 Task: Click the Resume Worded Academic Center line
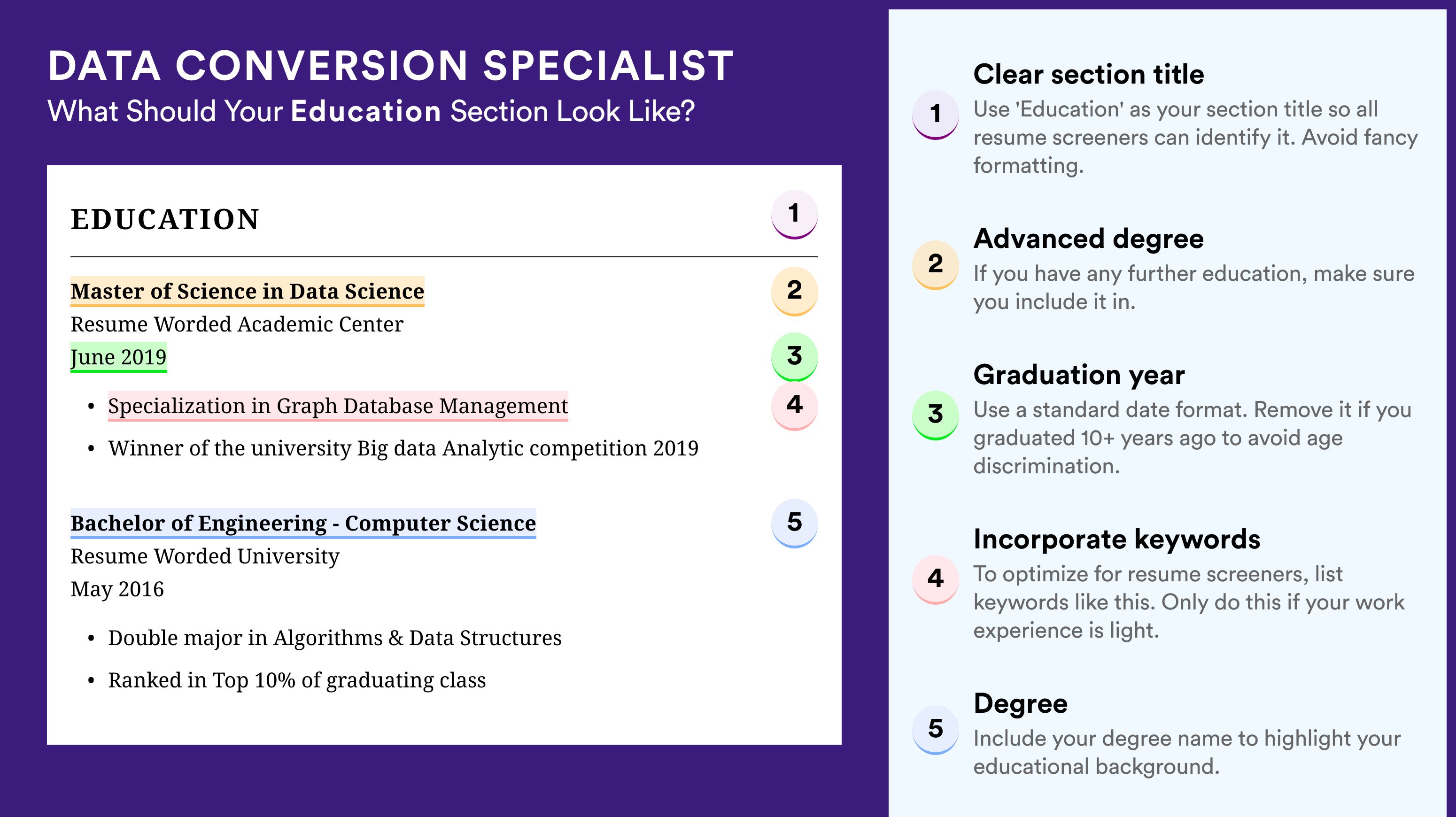[237, 324]
